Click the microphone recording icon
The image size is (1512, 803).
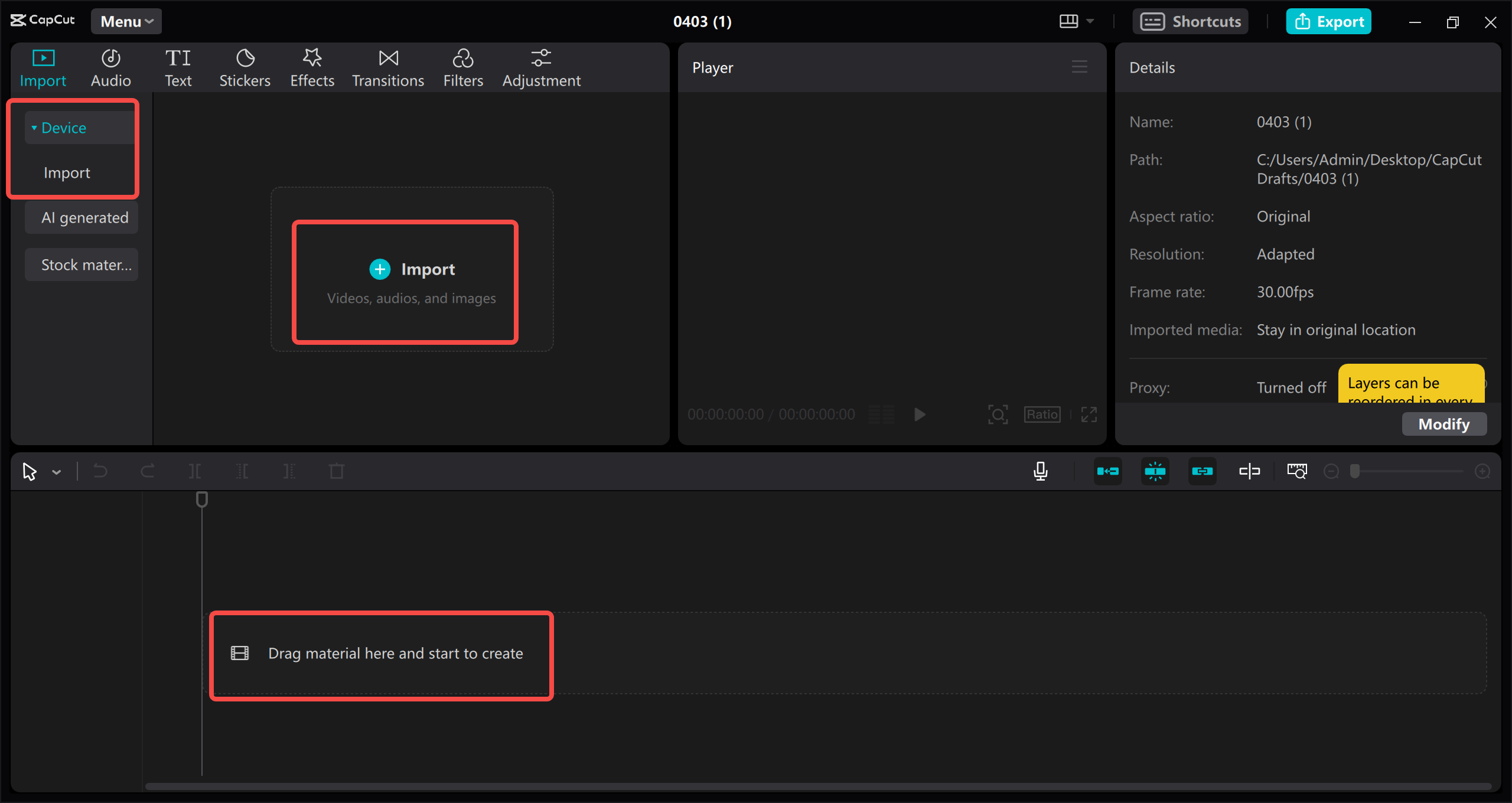click(1041, 470)
